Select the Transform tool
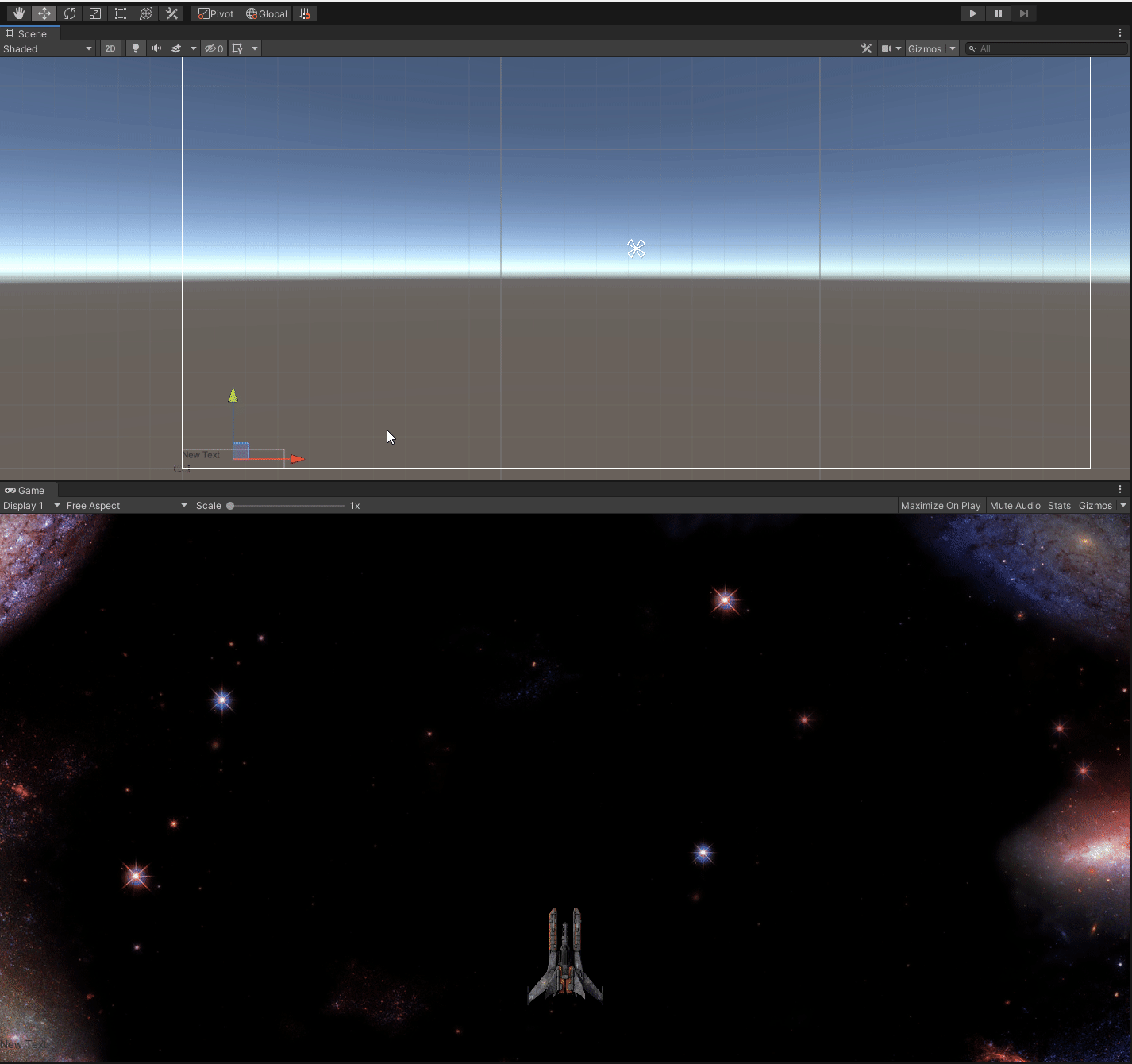 click(145, 13)
